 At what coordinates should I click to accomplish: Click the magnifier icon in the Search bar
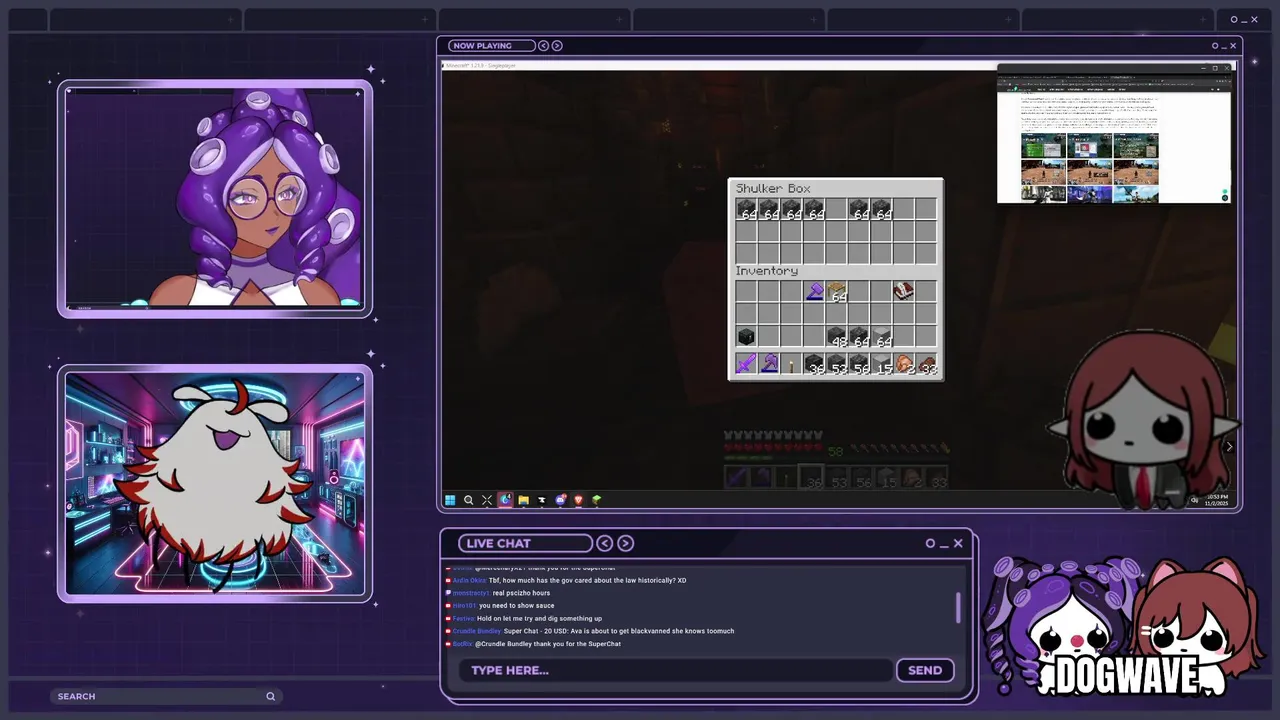(270, 696)
